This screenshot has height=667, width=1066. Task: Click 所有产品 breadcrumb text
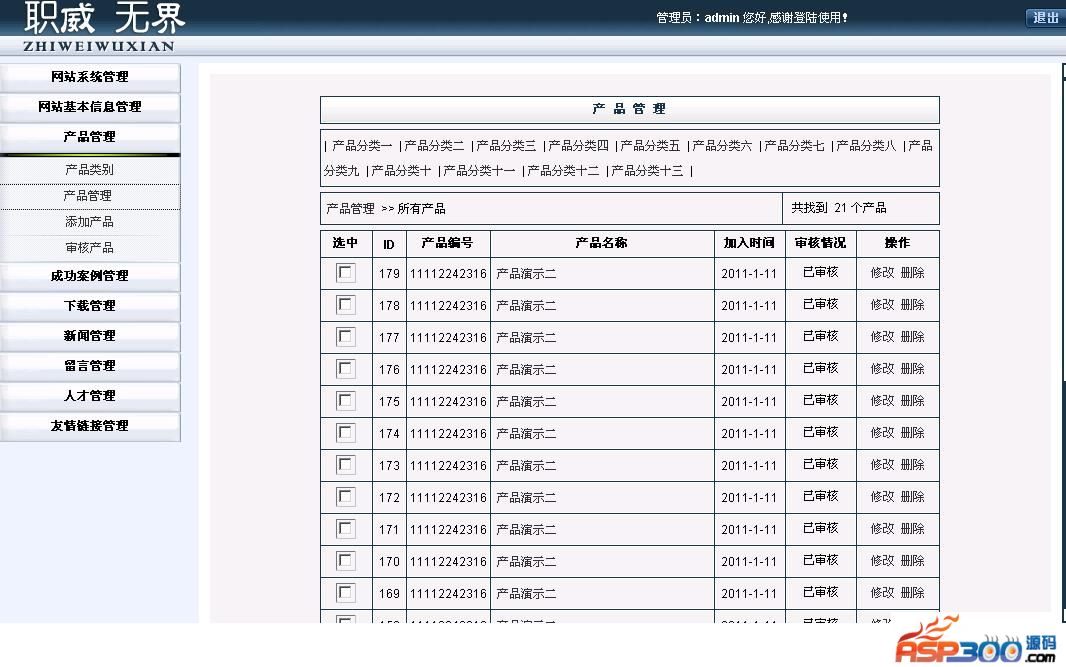coord(422,209)
